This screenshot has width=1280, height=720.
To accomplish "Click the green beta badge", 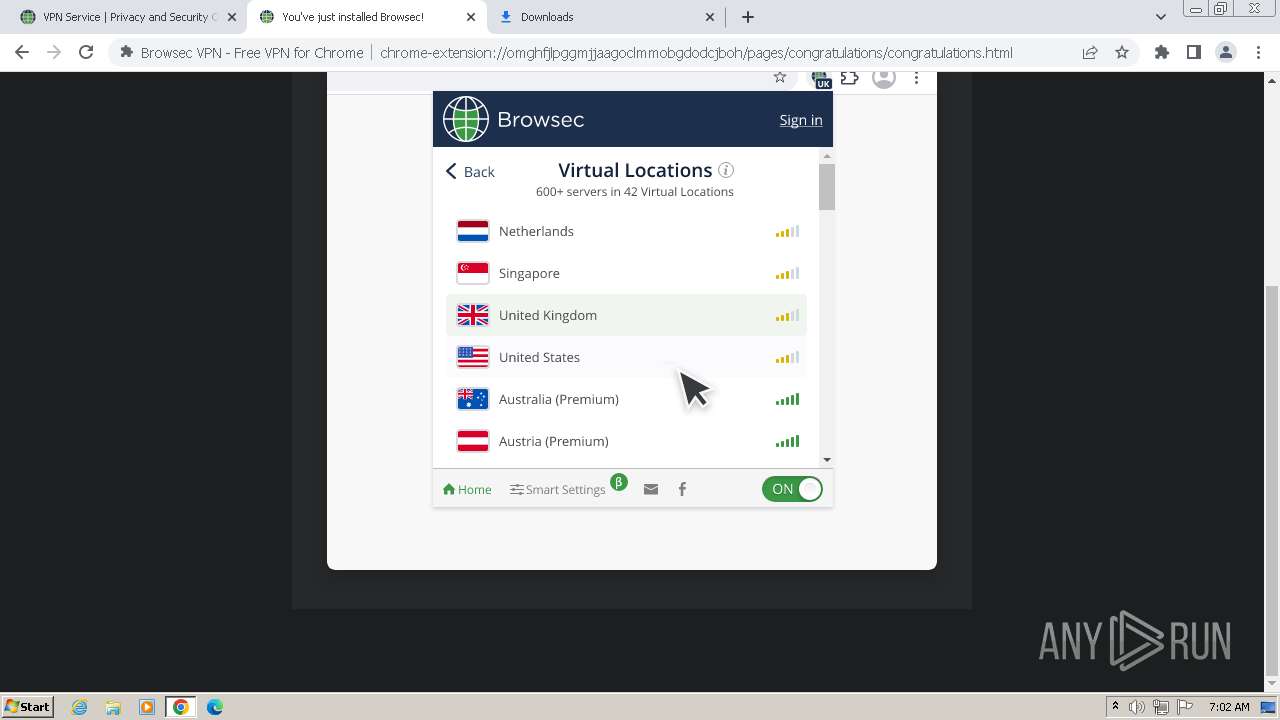I will 619,482.
